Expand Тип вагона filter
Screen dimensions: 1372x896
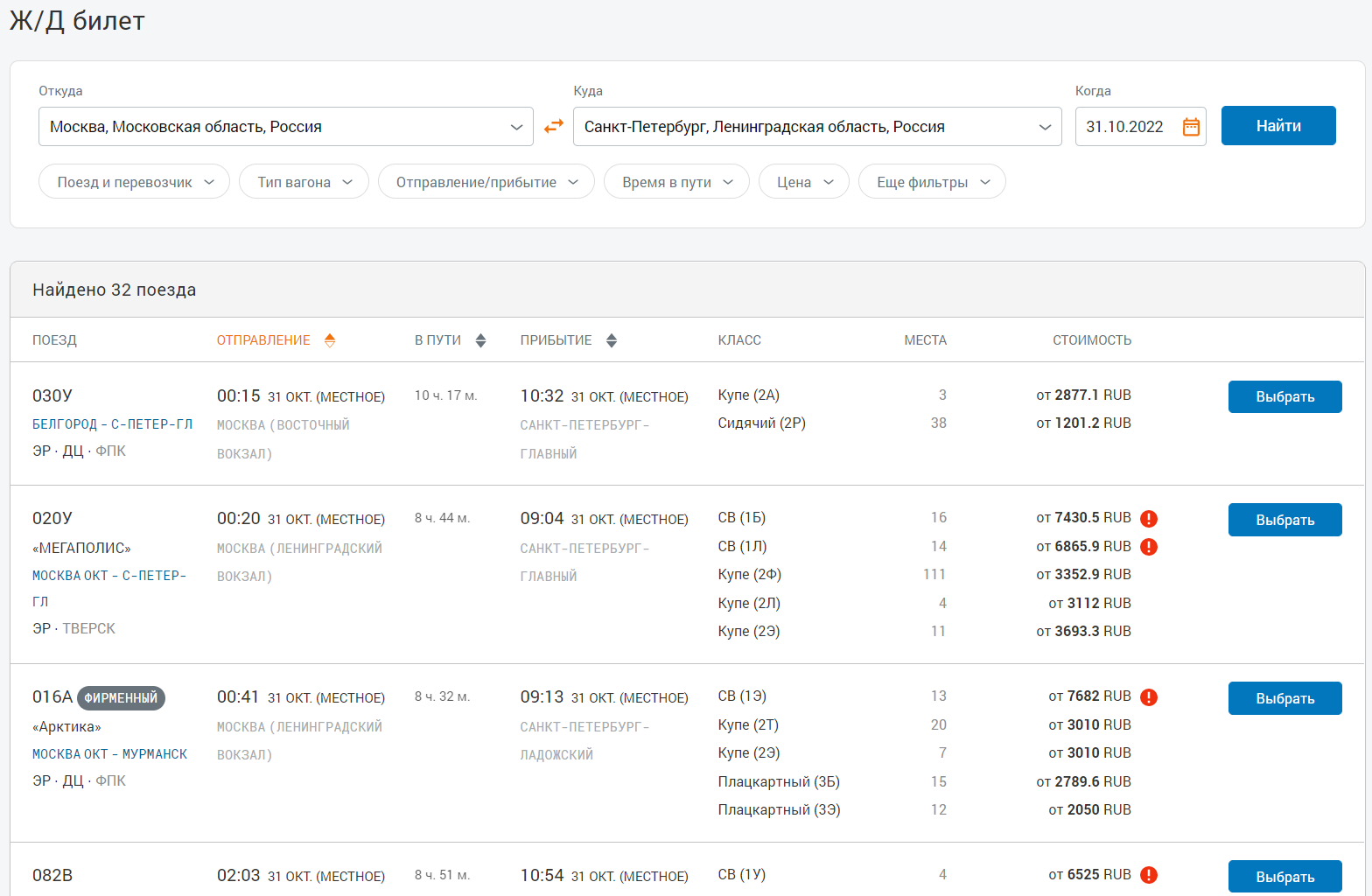point(304,182)
